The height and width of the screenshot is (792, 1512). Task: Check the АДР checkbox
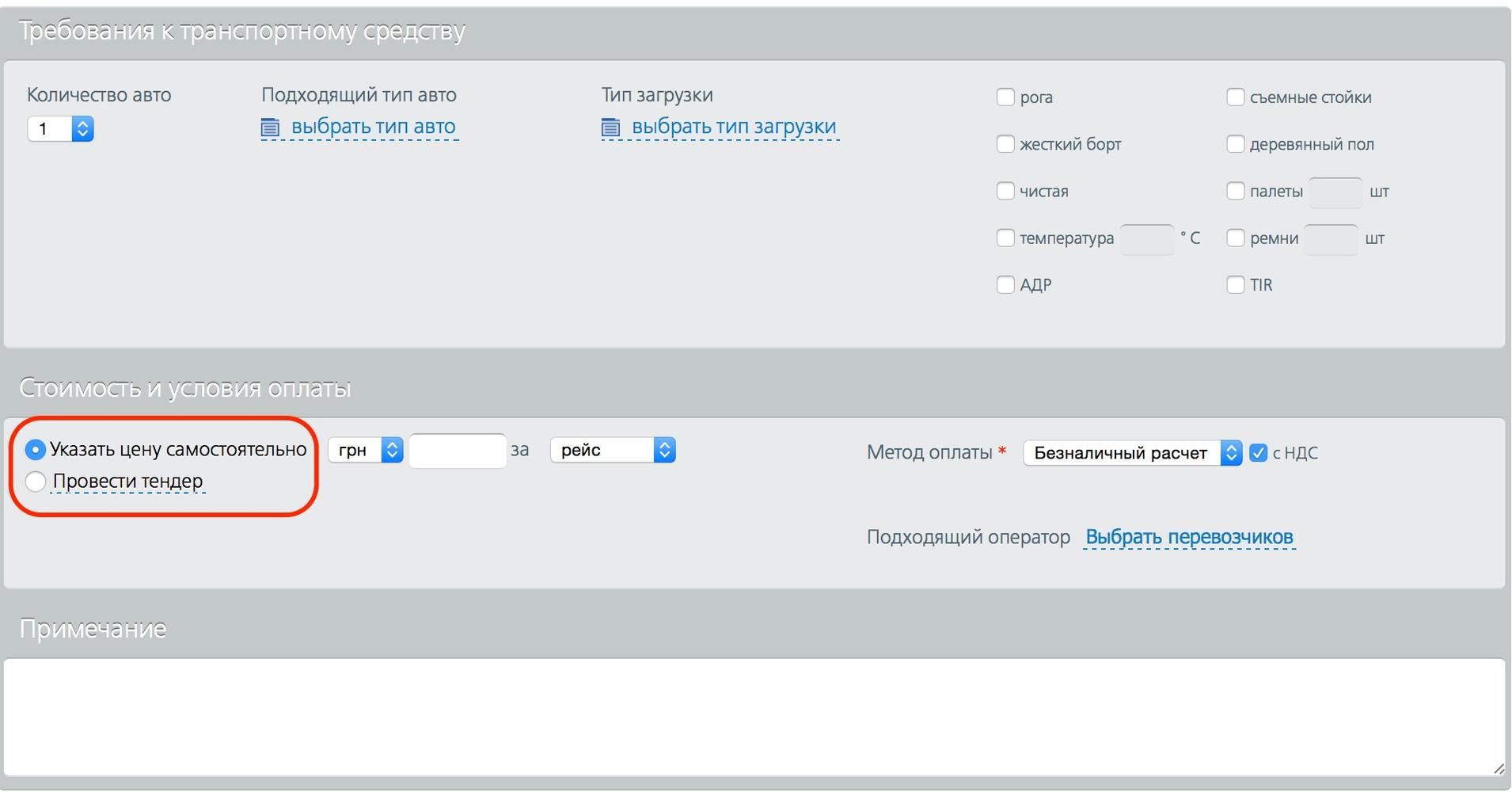tap(1005, 284)
